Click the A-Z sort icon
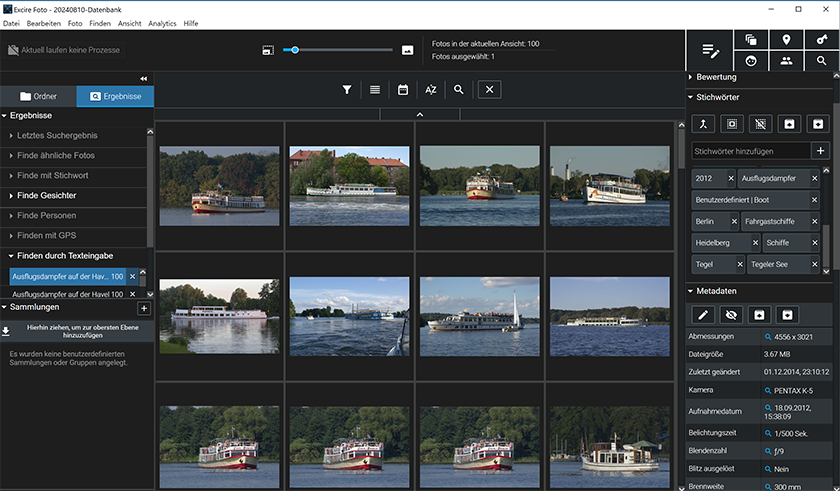Image resolution: width=840 pixels, height=491 pixels. pyautogui.click(x=431, y=90)
